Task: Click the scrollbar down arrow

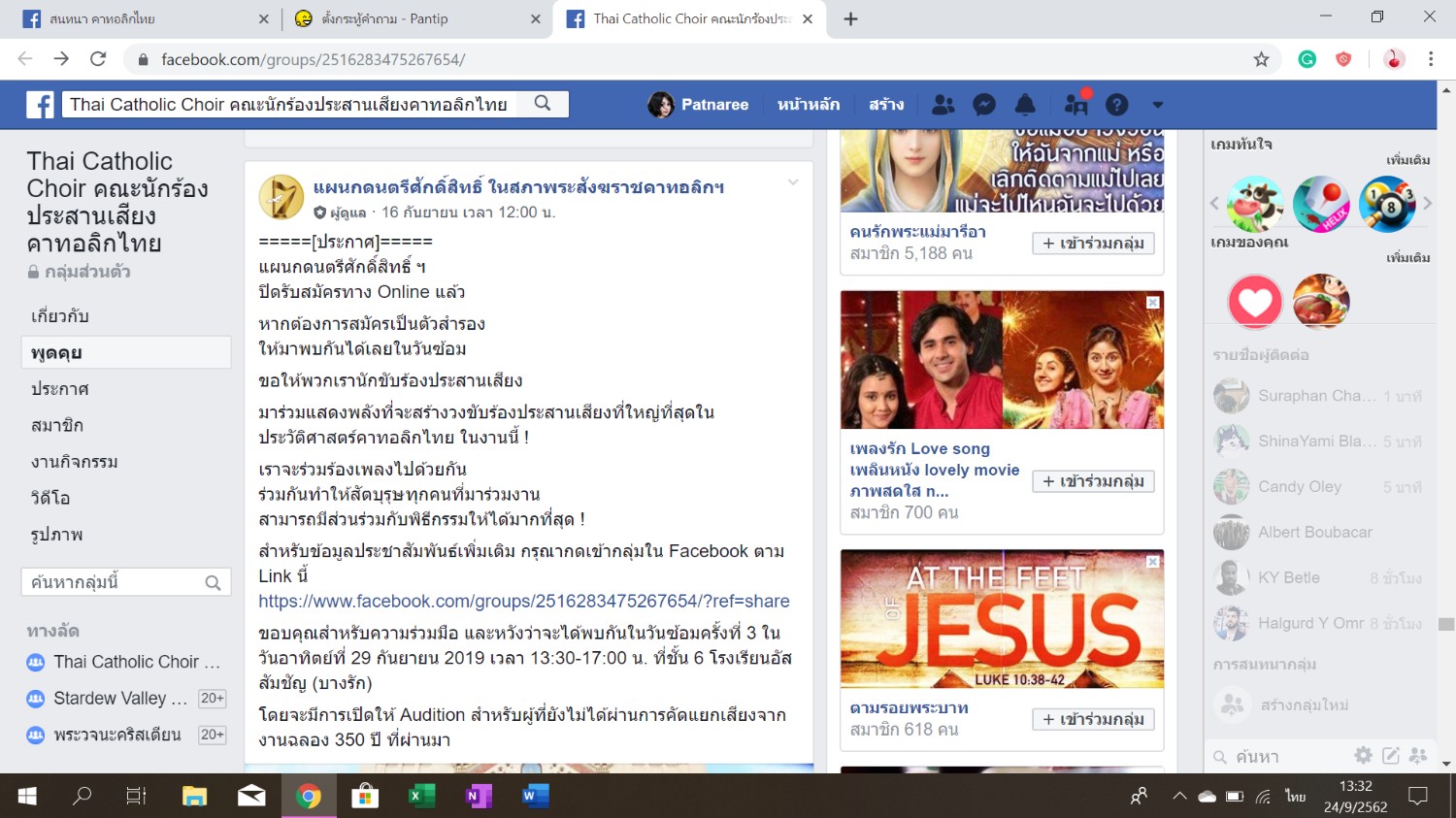Action: pos(1446,764)
